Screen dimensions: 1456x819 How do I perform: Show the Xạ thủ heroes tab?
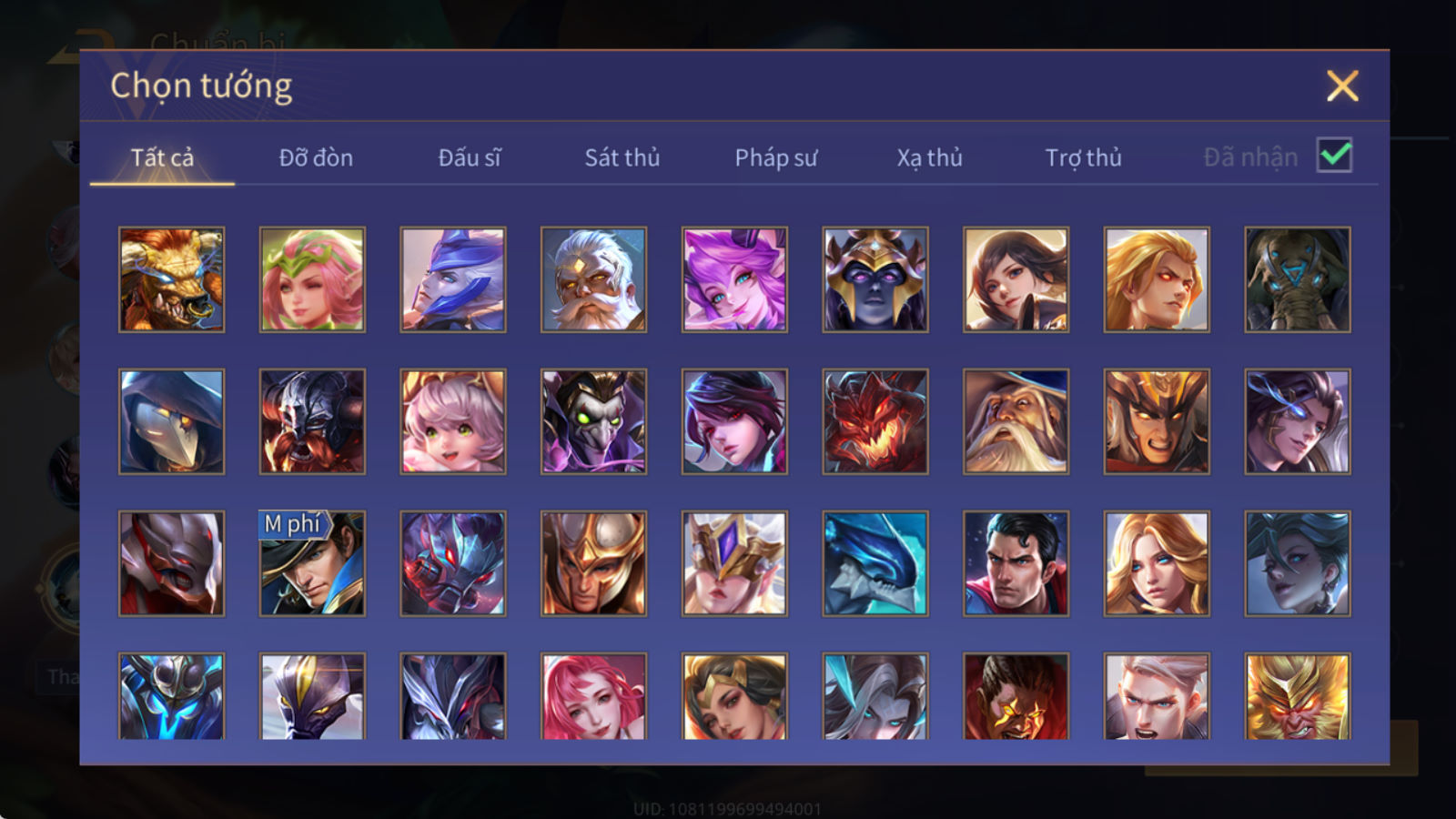click(929, 157)
